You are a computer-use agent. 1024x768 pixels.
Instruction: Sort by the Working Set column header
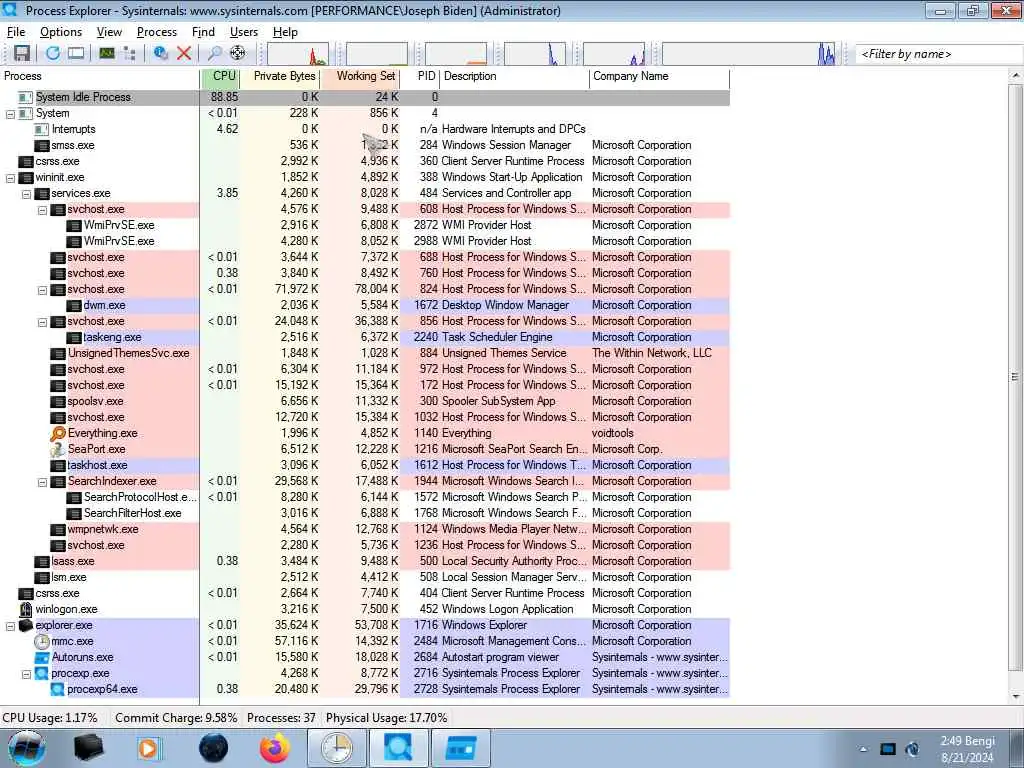(360, 76)
